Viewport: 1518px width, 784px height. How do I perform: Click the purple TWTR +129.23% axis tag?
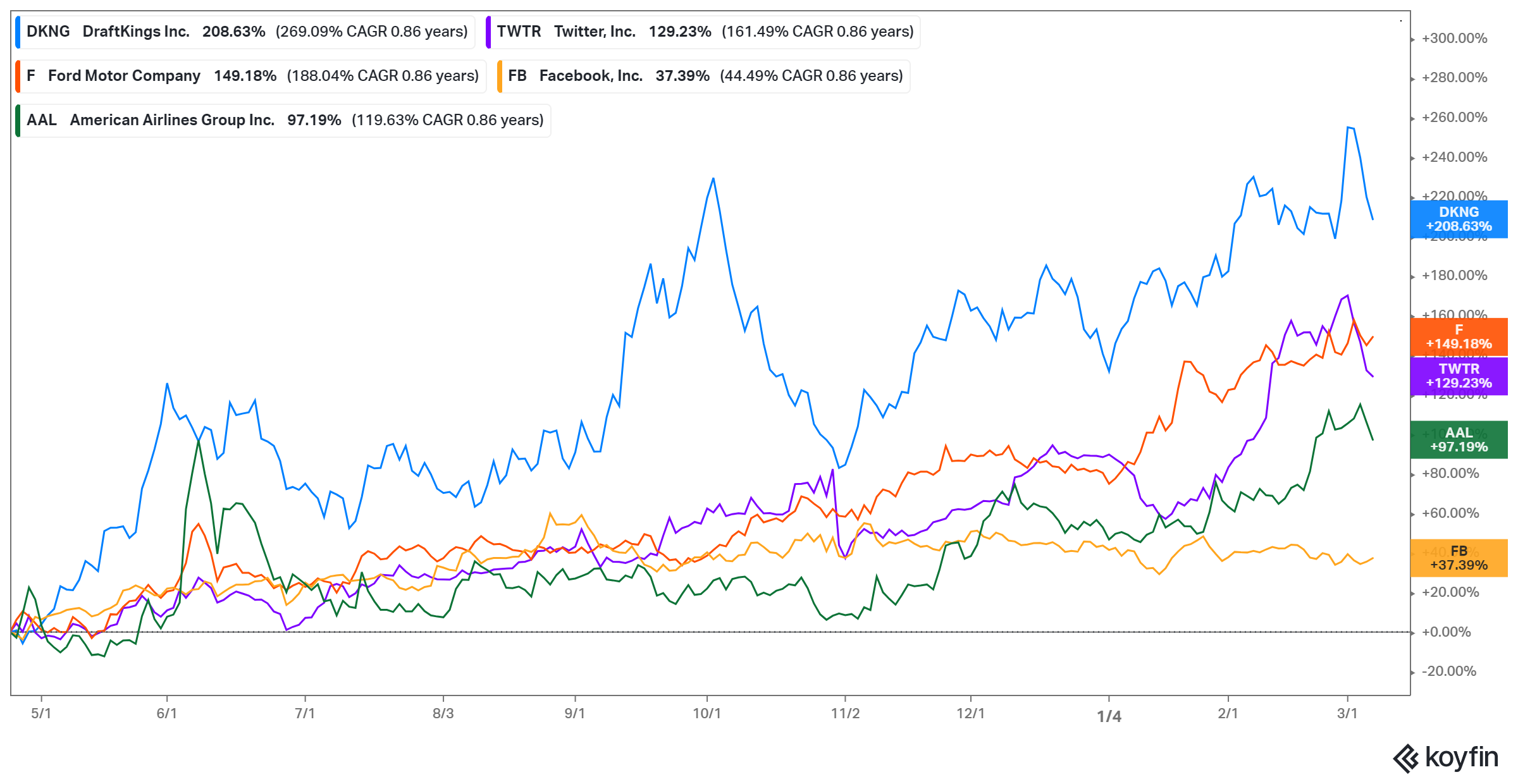pos(1459,376)
